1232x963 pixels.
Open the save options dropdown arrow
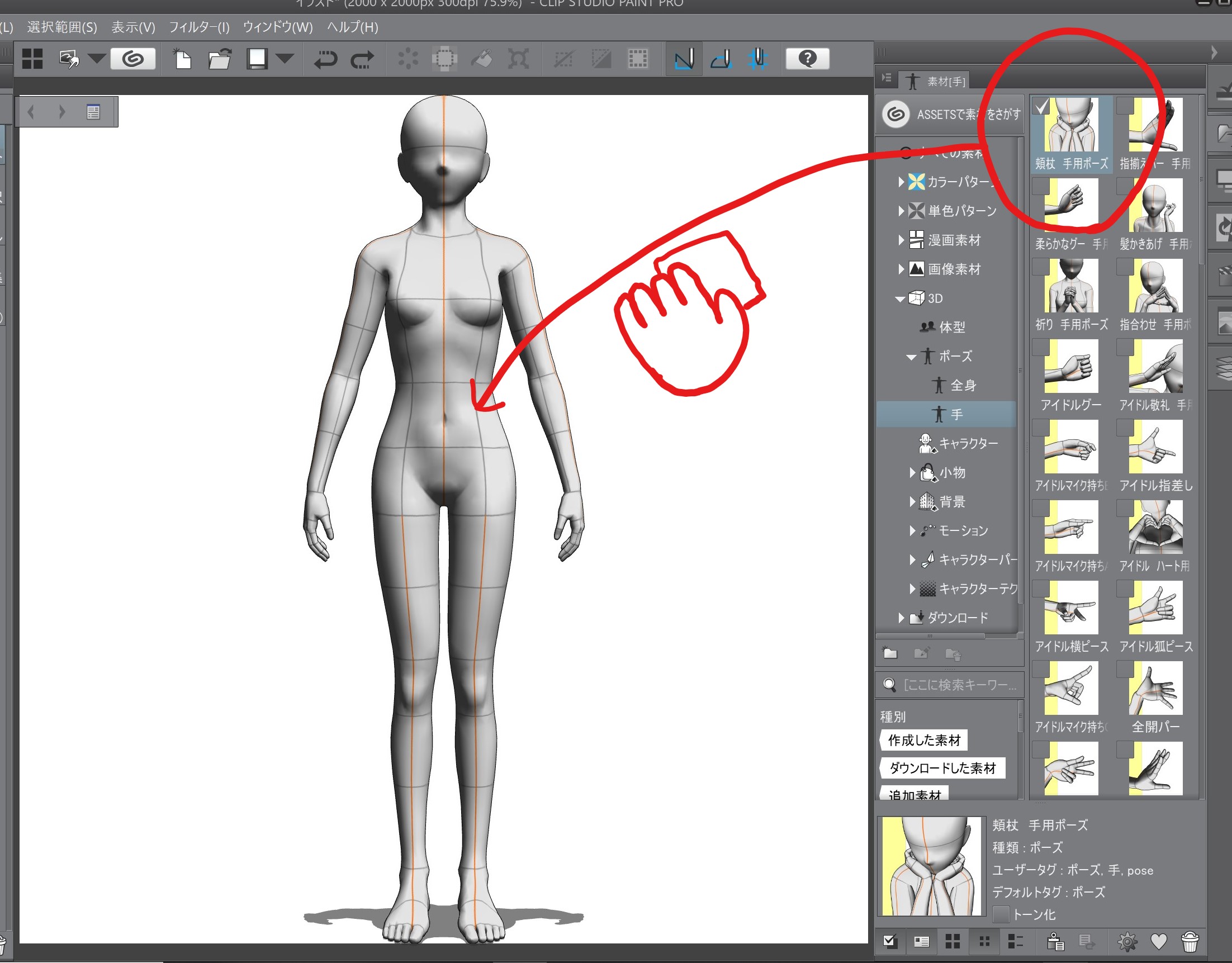click(285, 58)
